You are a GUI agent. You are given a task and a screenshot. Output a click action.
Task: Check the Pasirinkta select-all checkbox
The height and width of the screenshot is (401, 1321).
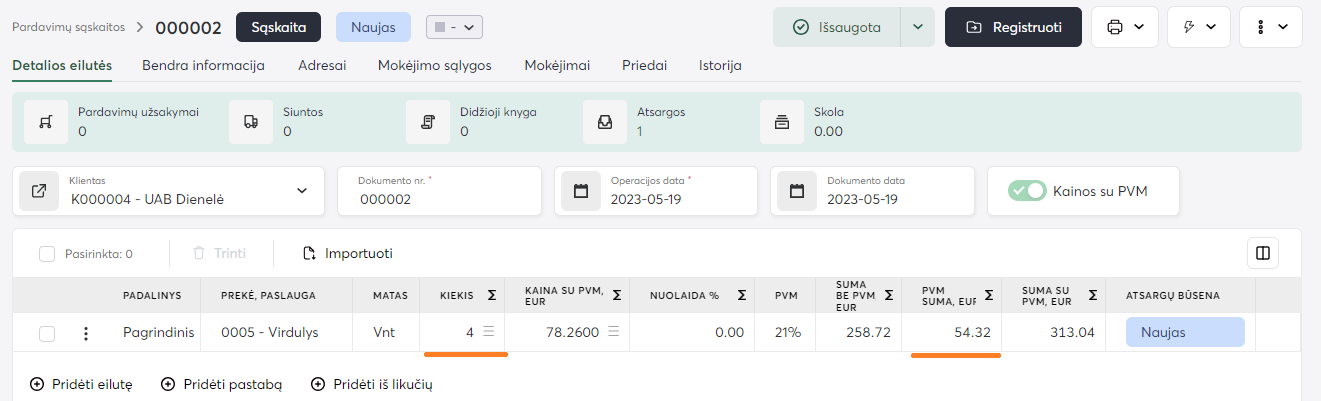[x=47, y=254]
